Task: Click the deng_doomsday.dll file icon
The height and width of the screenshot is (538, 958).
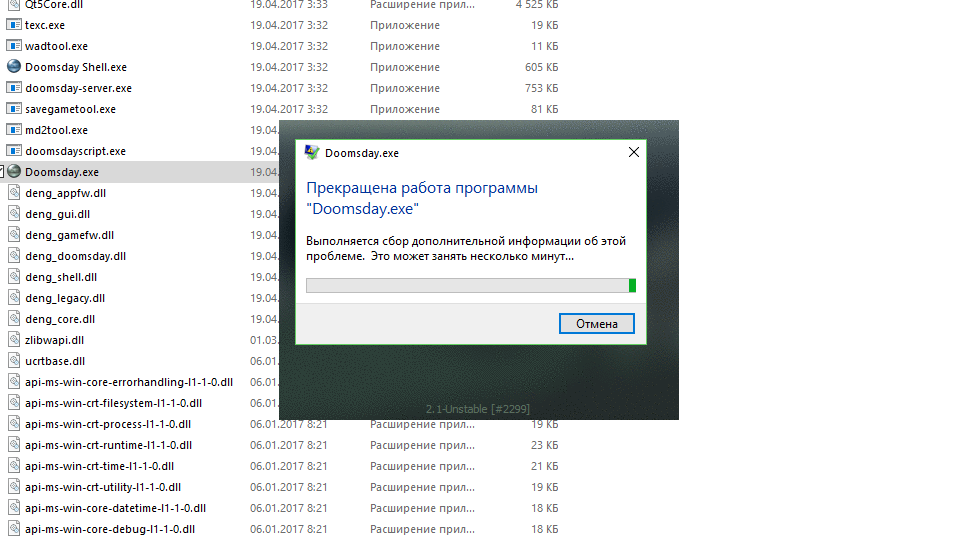Action: coord(14,256)
